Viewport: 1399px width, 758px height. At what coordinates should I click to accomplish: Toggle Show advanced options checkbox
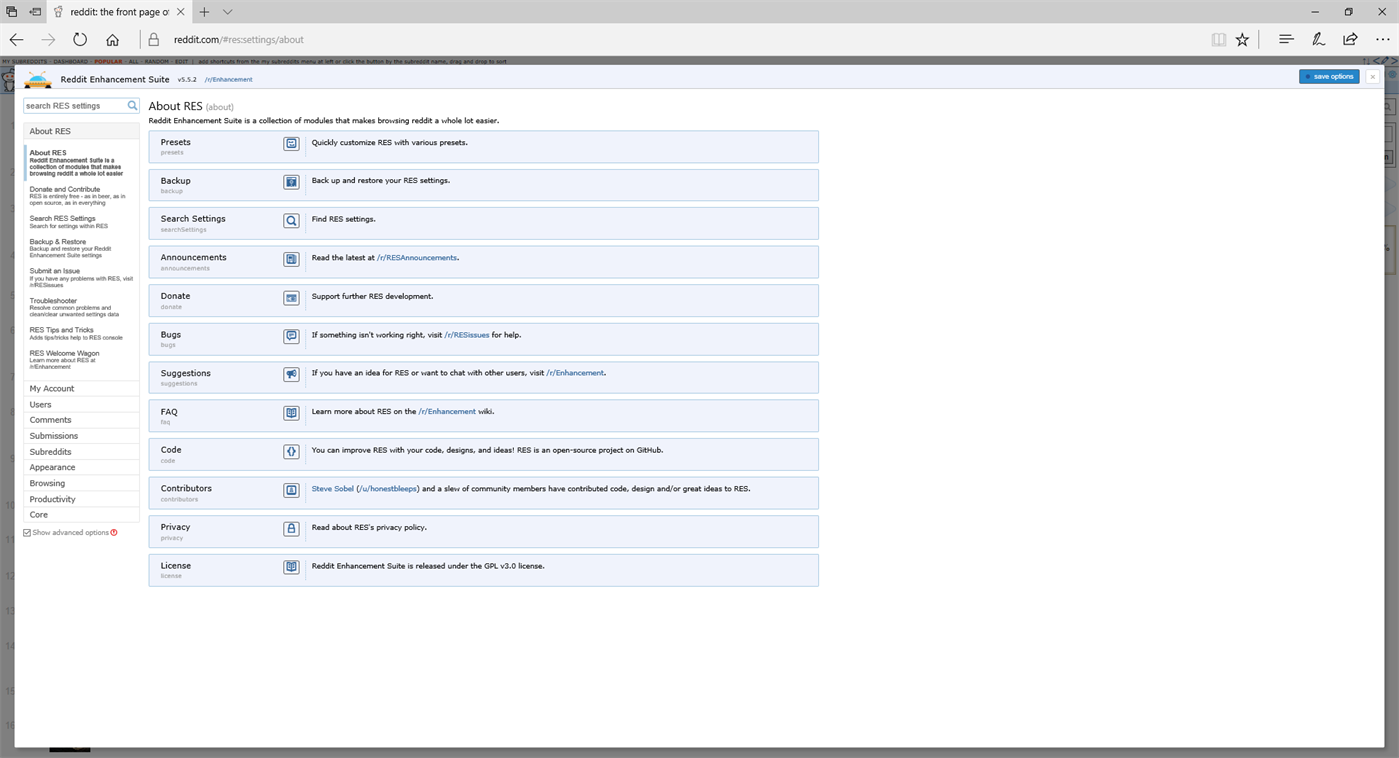point(27,533)
